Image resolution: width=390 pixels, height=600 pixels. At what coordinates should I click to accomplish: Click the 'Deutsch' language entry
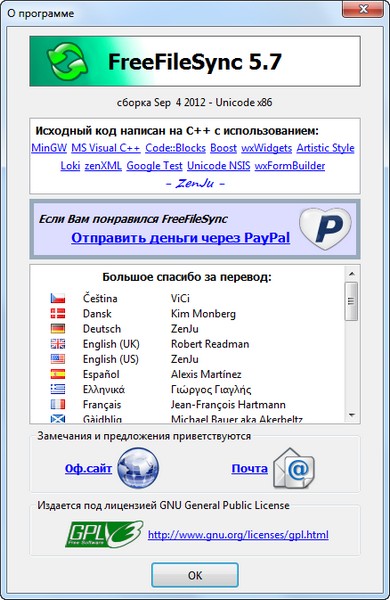coord(102,329)
